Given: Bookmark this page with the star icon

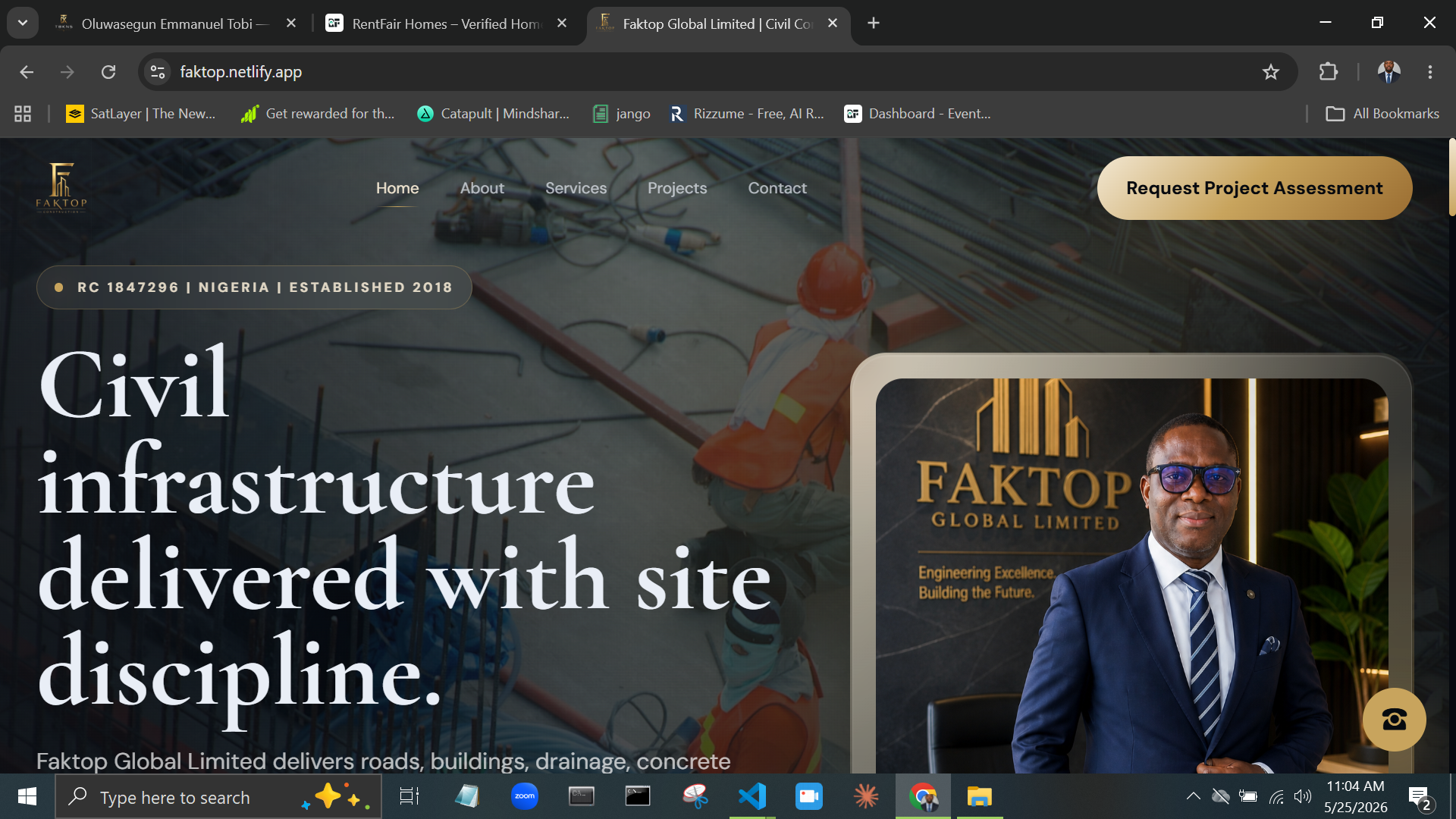Looking at the screenshot, I should coord(1270,72).
